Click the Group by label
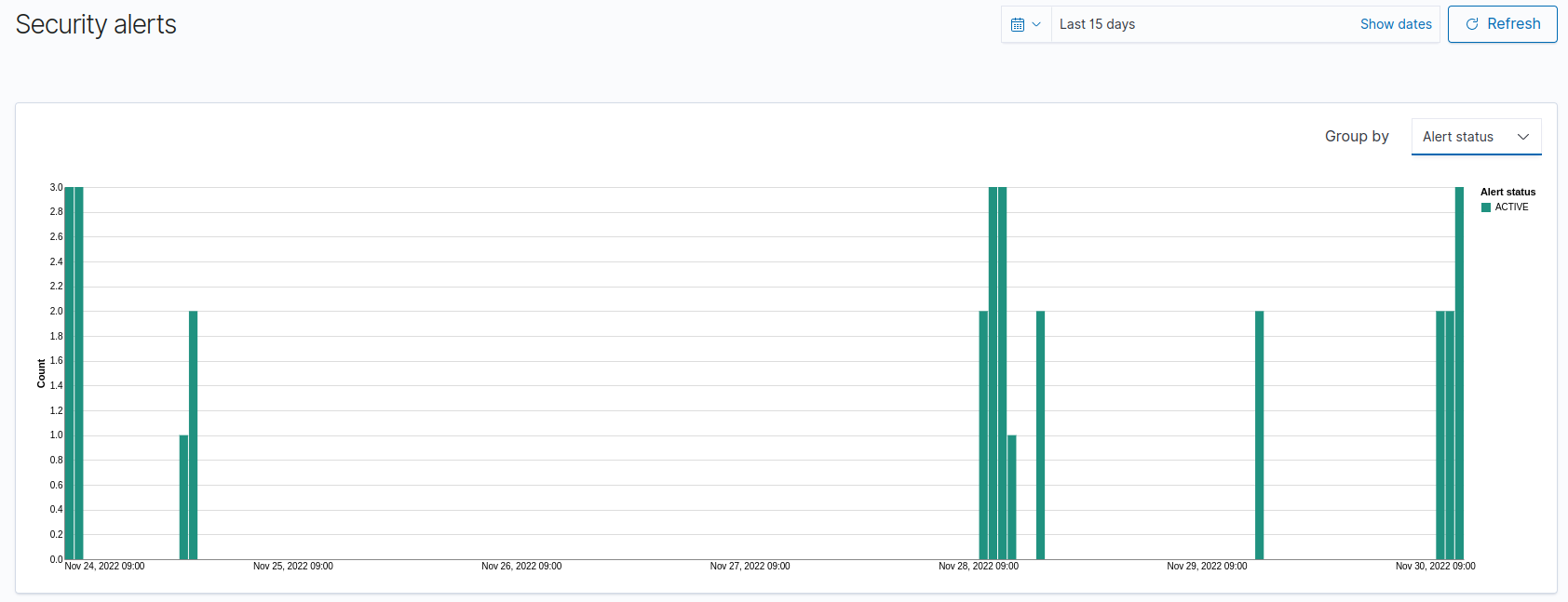The image size is (1568, 602). pos(1357,137)
